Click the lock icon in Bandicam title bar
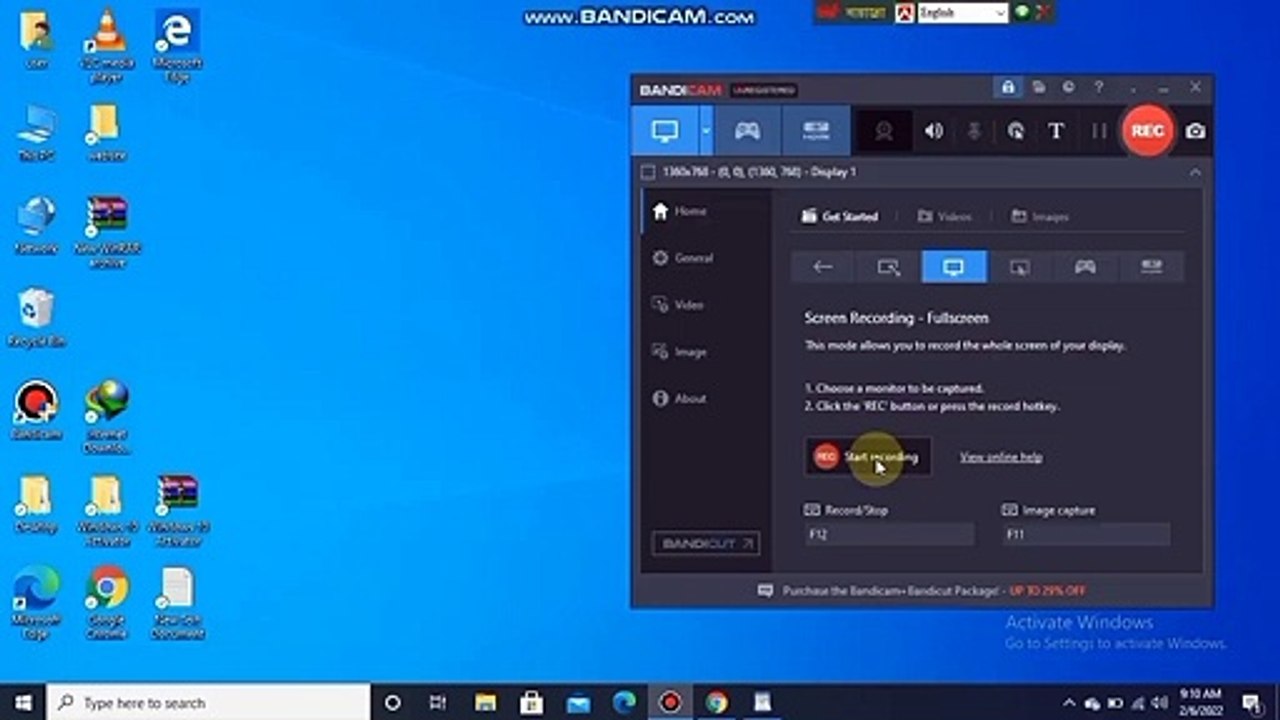1280x720 pixels. coord(1008,87)
